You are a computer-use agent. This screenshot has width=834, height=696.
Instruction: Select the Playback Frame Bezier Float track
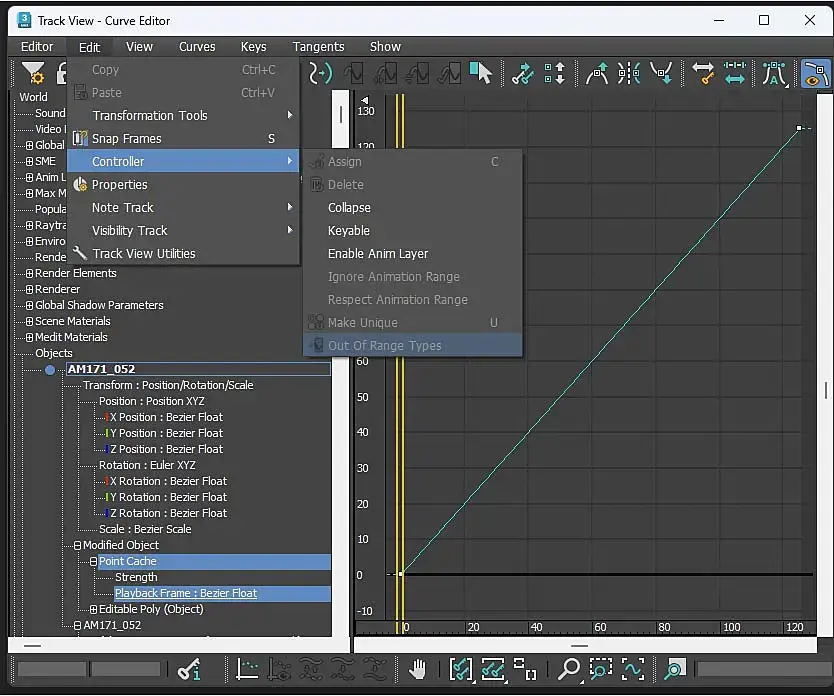[x=186, y=593]
